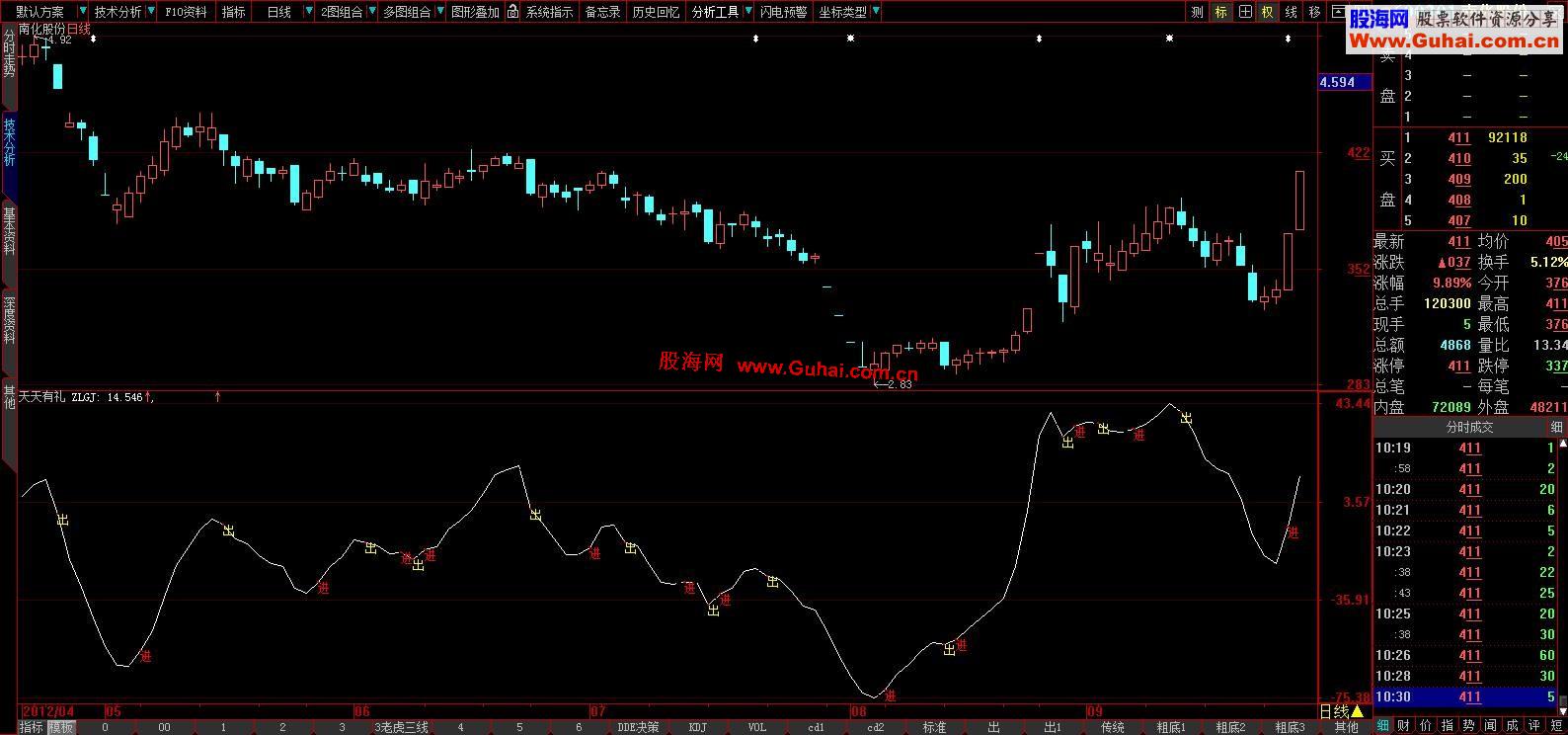Select the 价 price tab
Image resolution: width=1568 pixels, height=735 pixels.
pyautogui.click(x=1426, y=726)
